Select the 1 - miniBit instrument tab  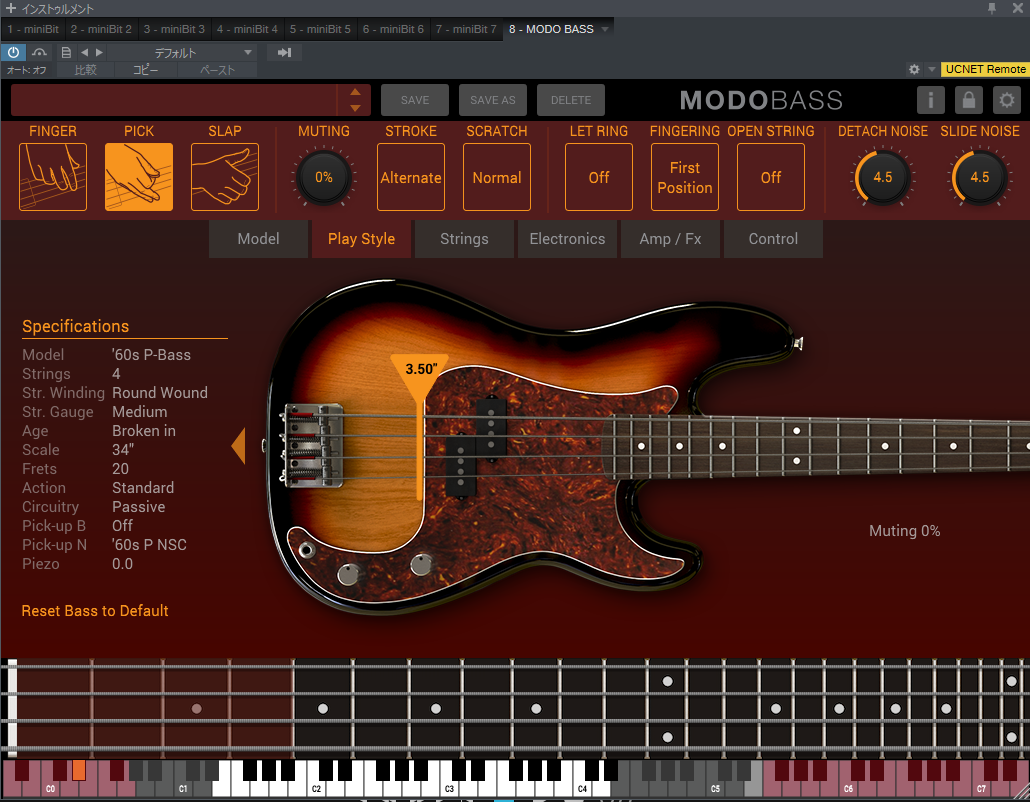click(33, 29)
